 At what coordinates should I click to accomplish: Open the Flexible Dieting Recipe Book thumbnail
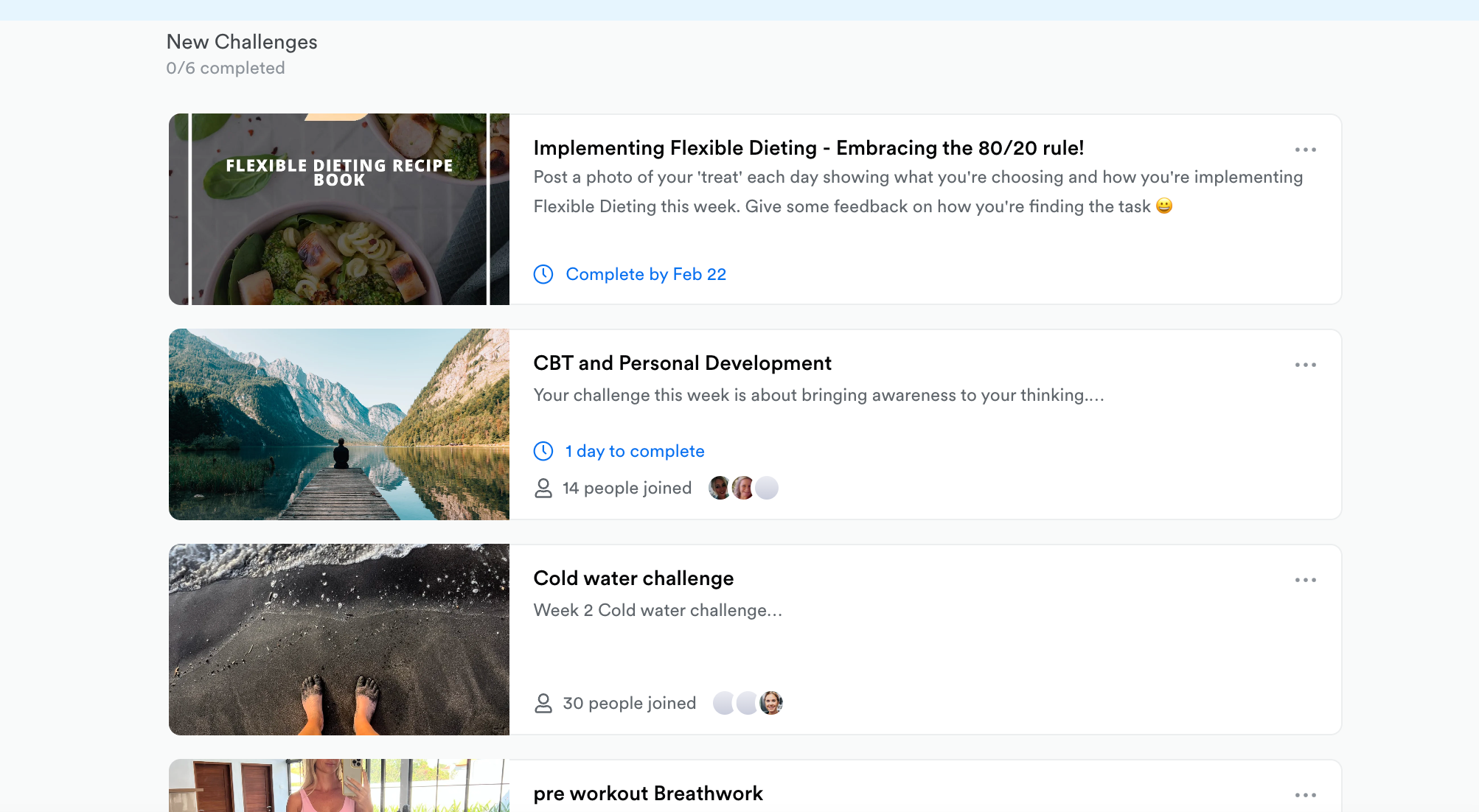[339, 209]
